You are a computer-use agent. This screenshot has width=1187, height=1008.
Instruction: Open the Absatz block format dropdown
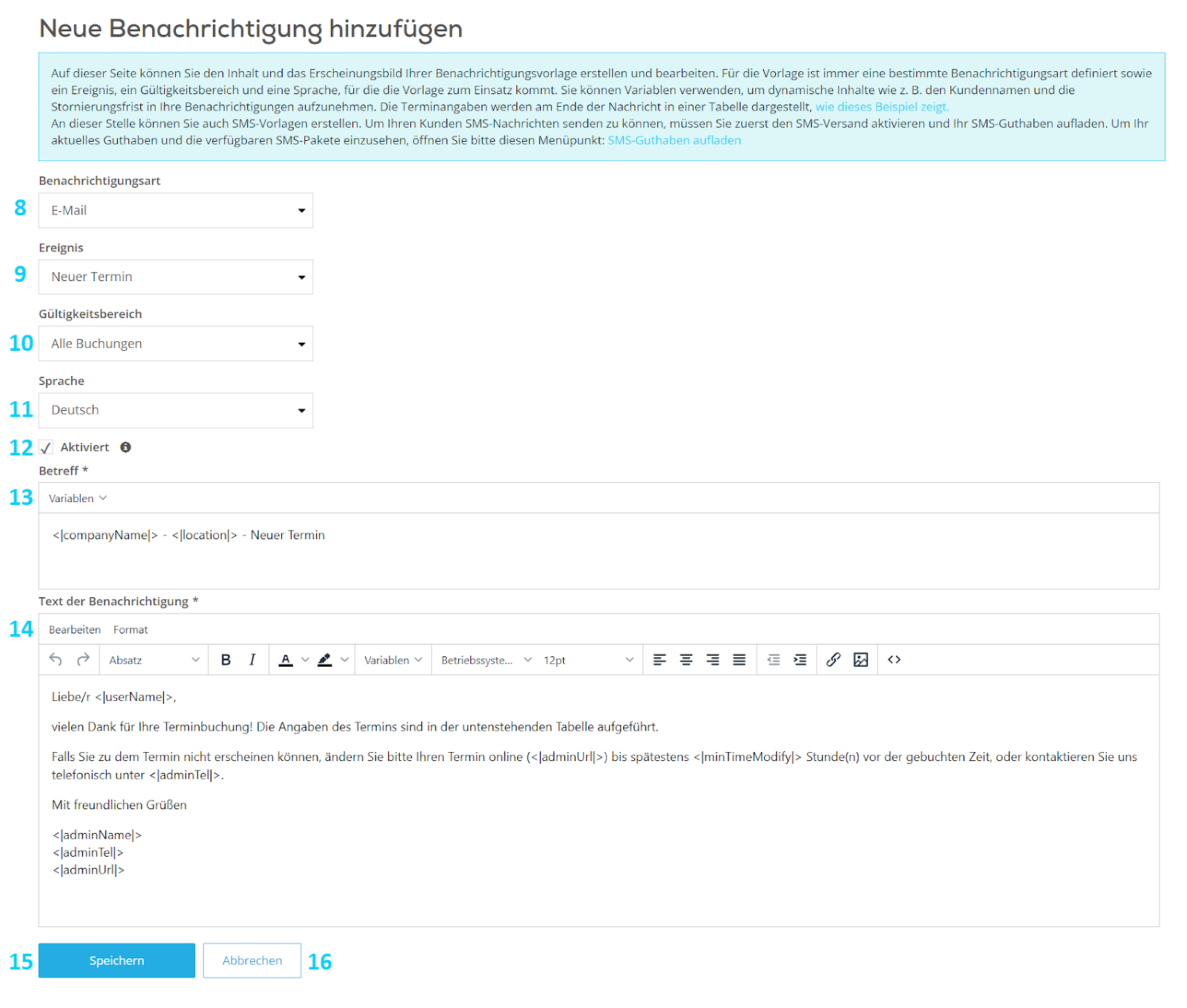tap(154, 659)
